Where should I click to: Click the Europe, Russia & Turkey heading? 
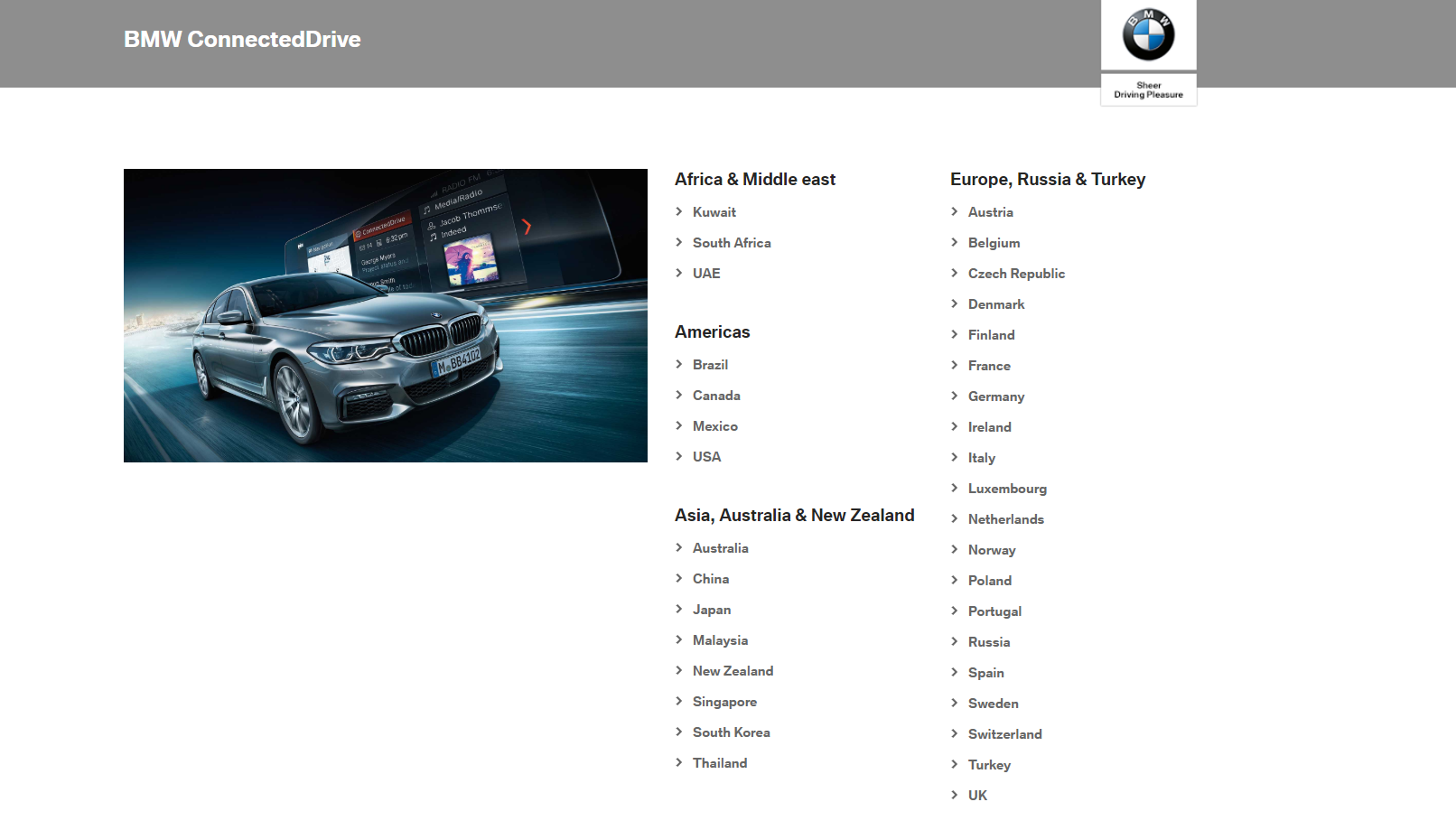tap(1048, 180)
